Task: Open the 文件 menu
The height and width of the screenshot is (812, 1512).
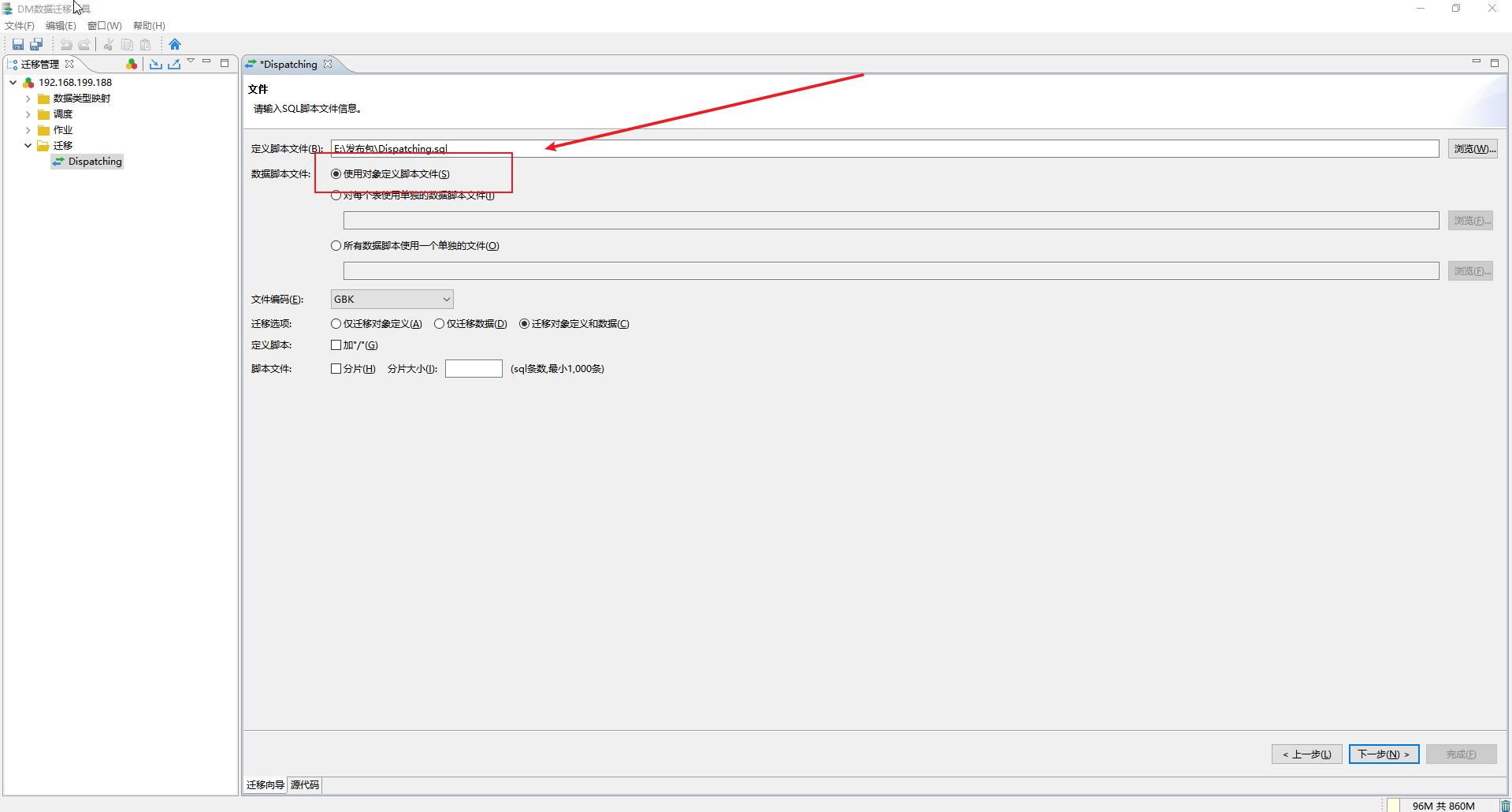Action: pos(20,26)
